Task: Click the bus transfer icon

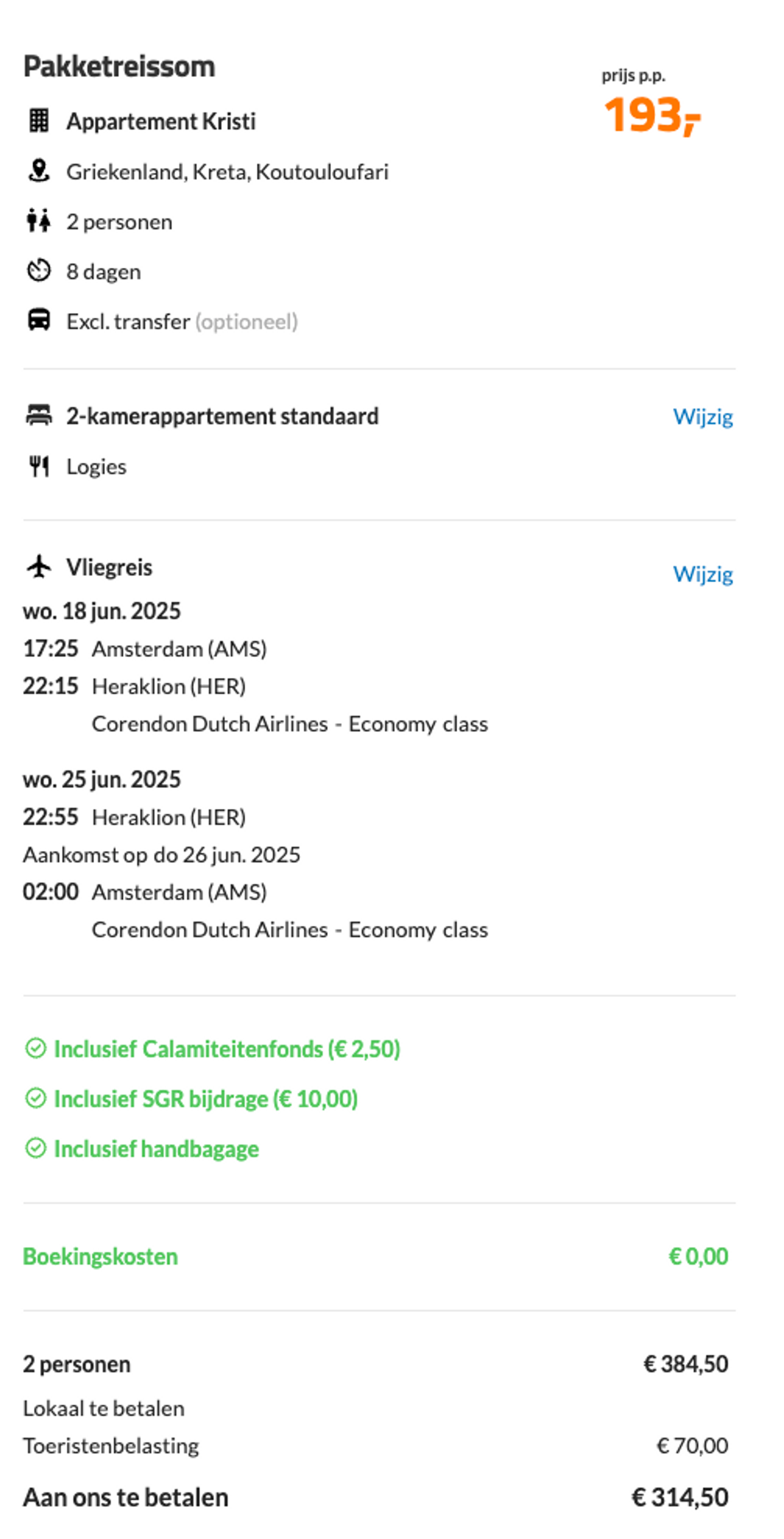Action: [39, 320]
